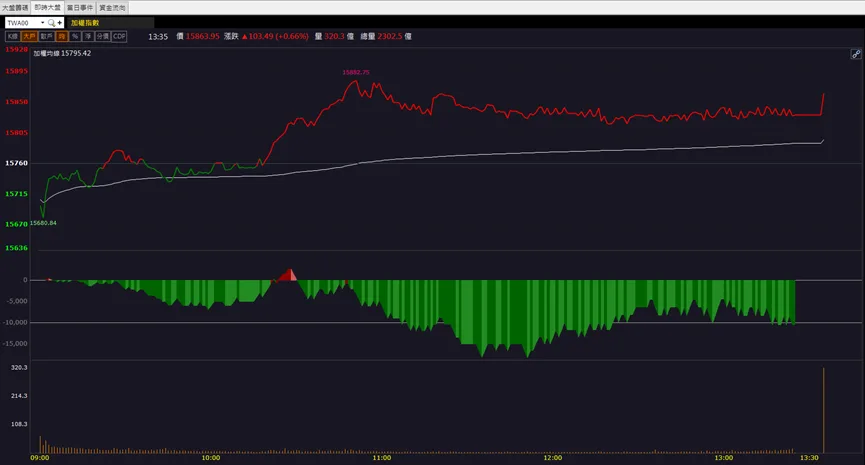
Task: Click the red positive spike in net-flow chart
Action: [x=288, y=275]
